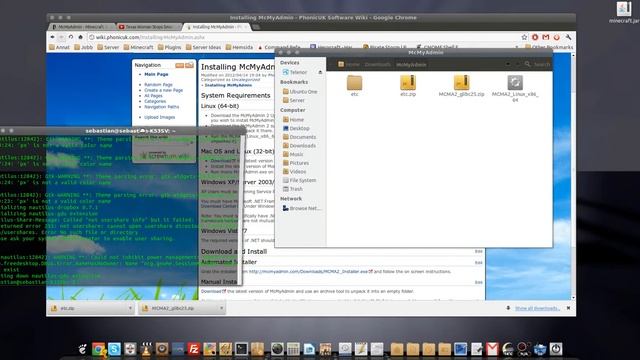Click the Chrome Home button
This screenshot has width=640, height=360.
tap(80, 37)
